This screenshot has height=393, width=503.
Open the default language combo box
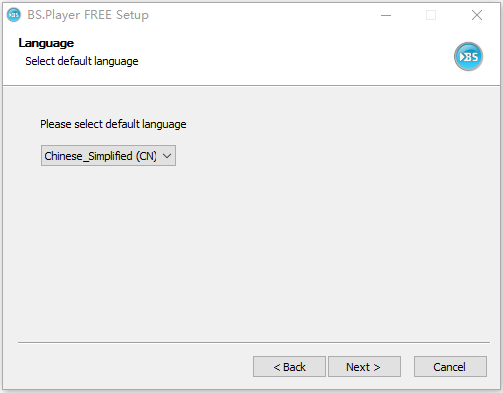[108, 155]
